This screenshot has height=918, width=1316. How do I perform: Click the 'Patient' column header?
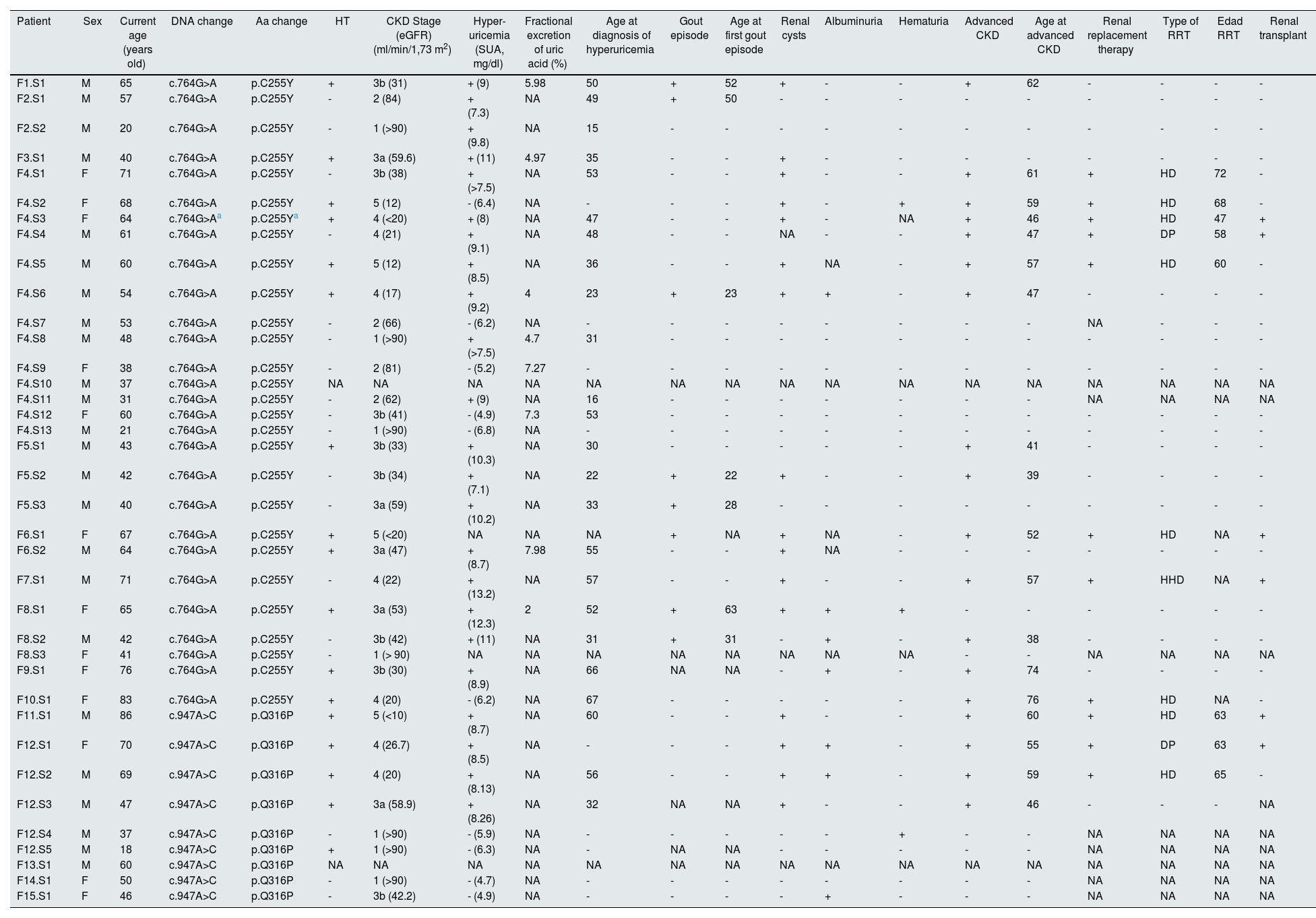point(34,22)
